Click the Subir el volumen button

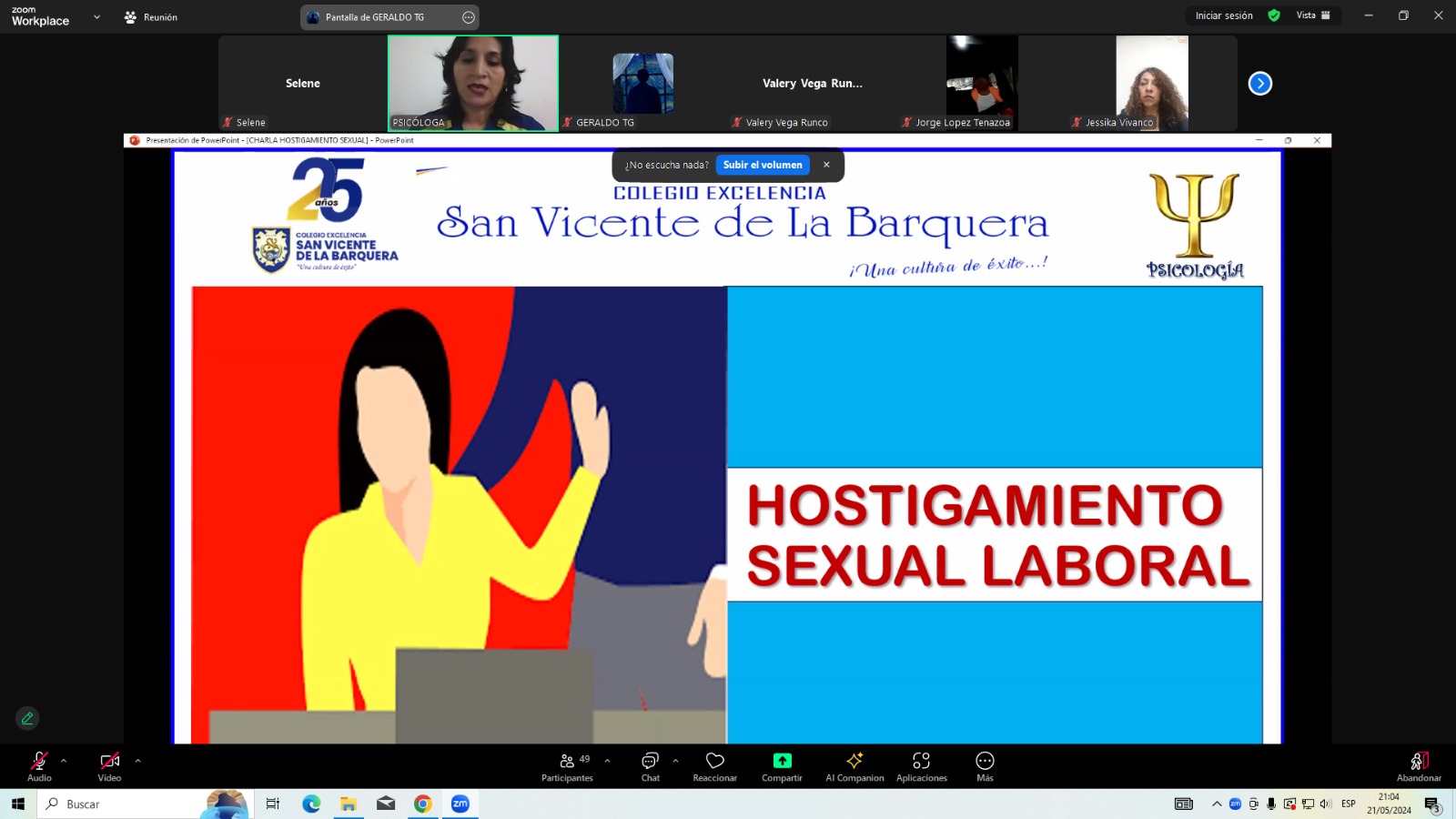click(763, 165)
